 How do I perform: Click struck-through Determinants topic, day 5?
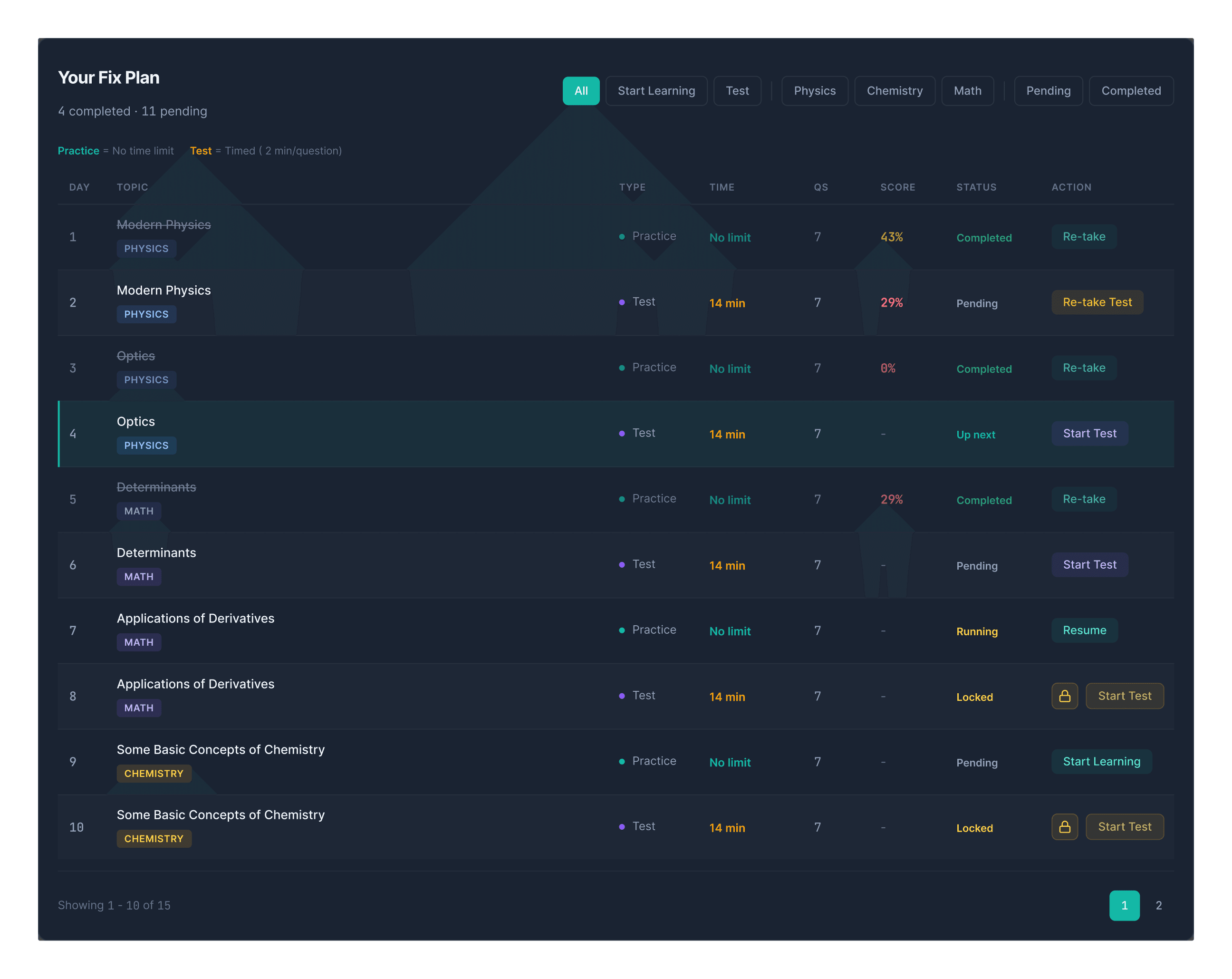[156, 487]
